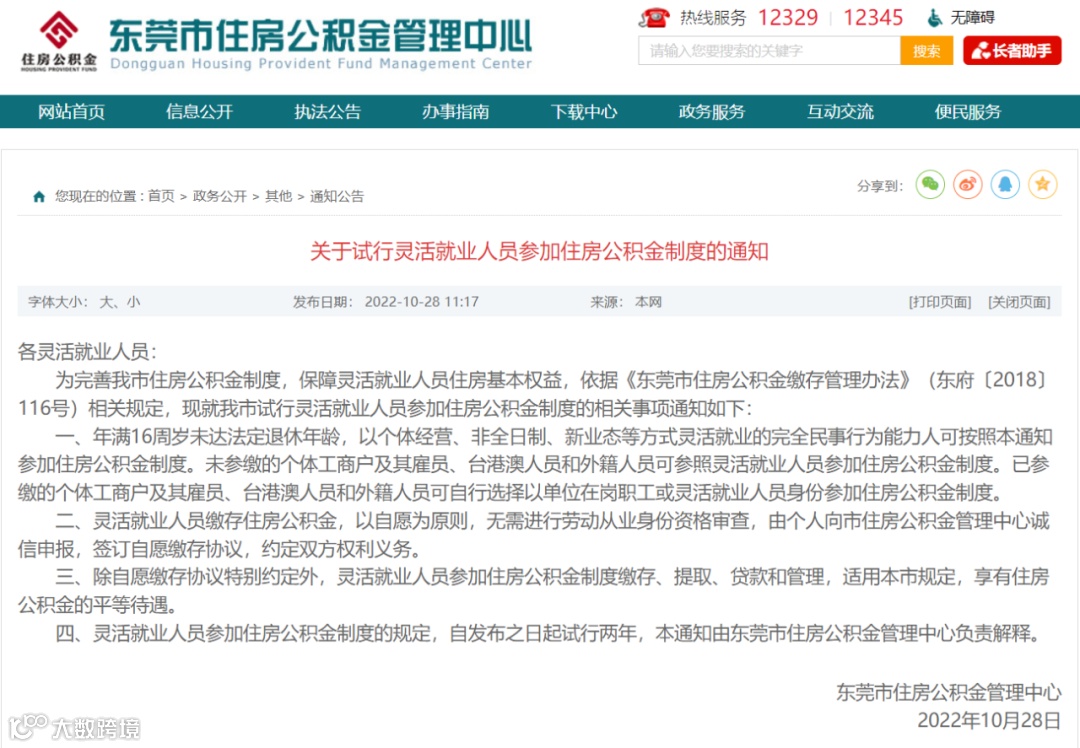Viewport: 1080px width, 748px height.
Task: Click the 热线服务 label
Action: pos(713,17)
